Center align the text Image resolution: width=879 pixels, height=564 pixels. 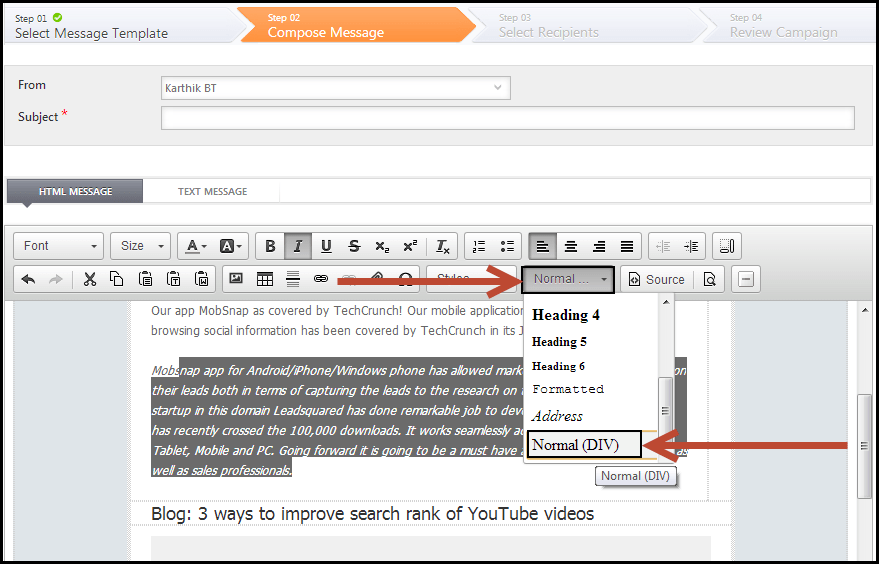(571, 246)
